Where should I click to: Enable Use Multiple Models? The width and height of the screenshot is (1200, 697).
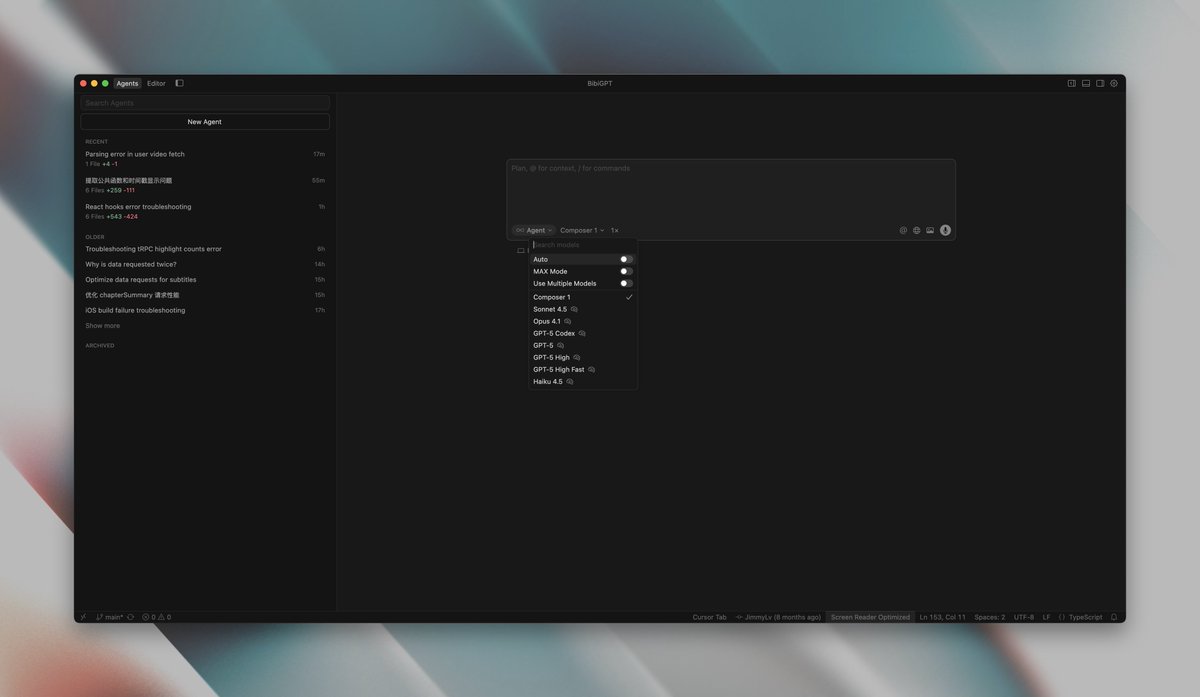point(626,283)
